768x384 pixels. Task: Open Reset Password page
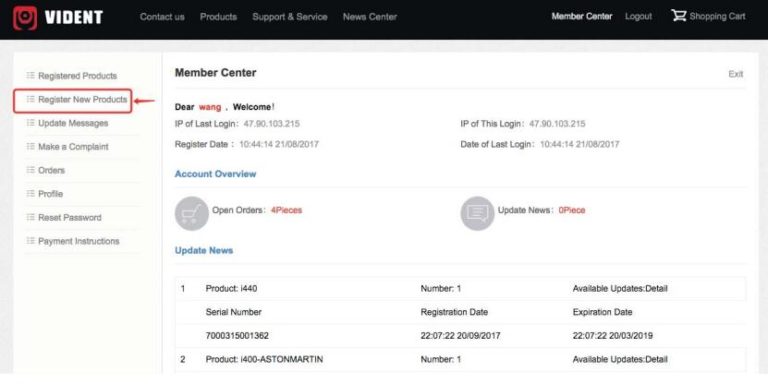point(70,217)
